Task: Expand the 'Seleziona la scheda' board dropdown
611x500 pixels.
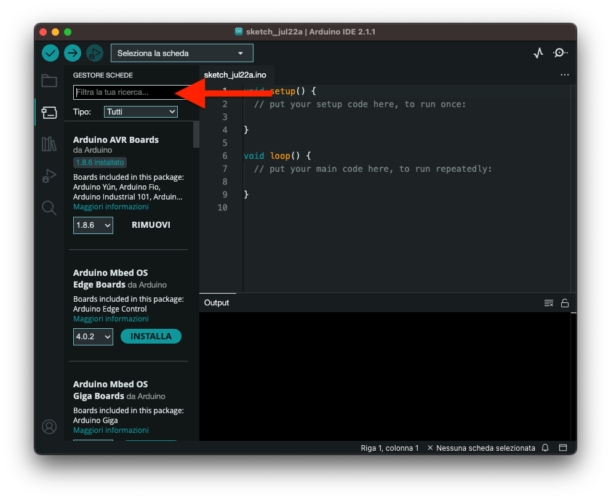Action: point(182,53)
